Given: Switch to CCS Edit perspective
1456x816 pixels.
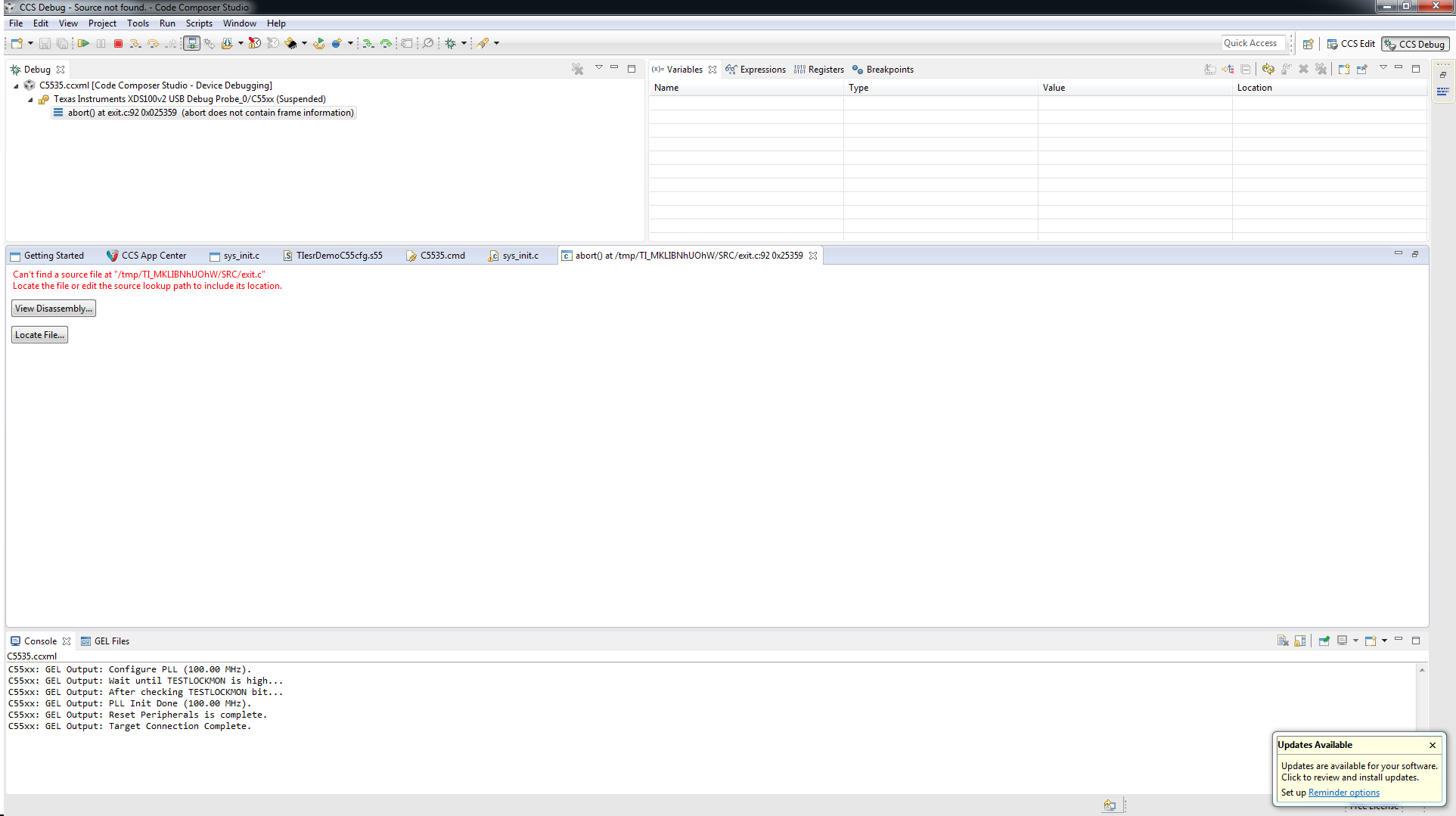Looking at the screenshot, I should click(x=1351, y=44).
